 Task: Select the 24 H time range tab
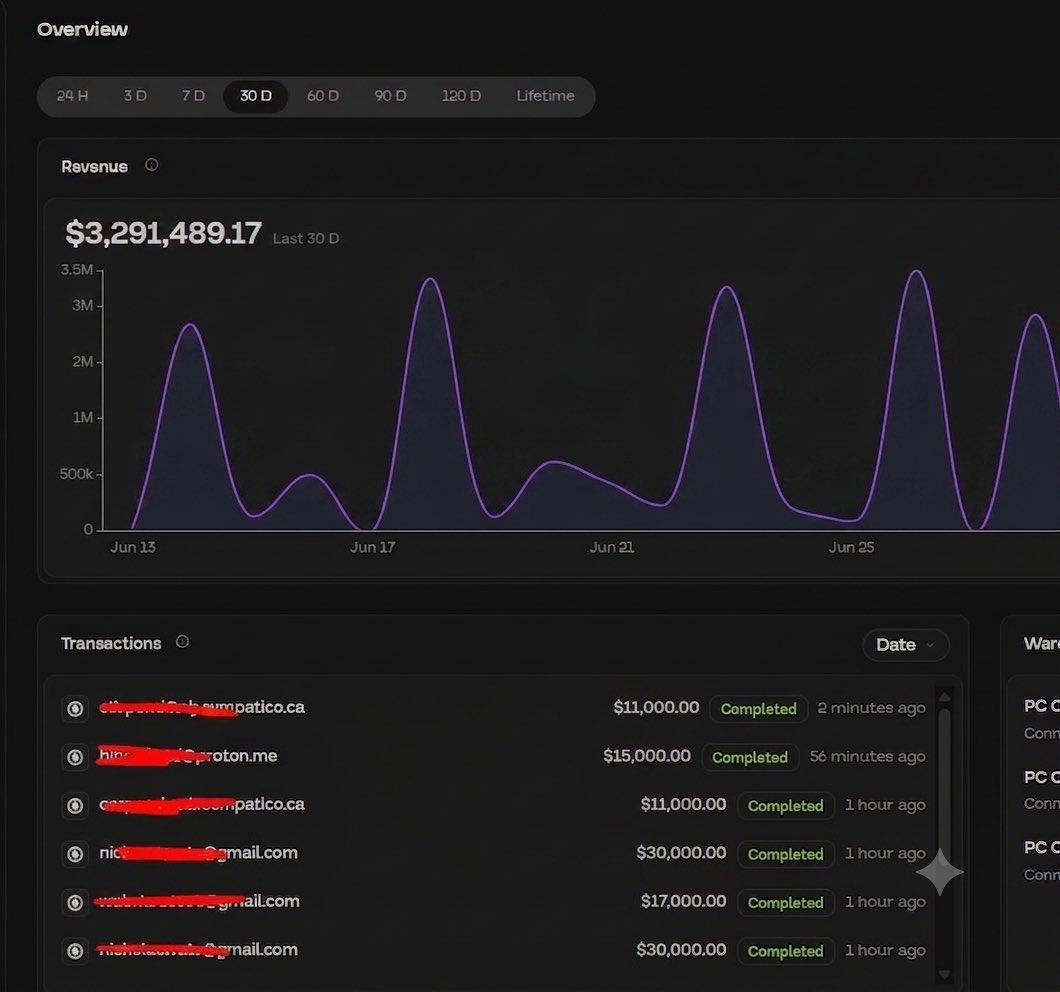(72, 96)
